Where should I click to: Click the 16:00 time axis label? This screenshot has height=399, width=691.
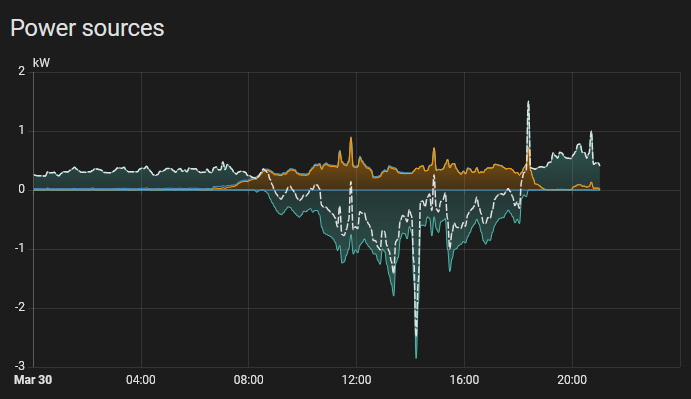click(x=464, y=380)
